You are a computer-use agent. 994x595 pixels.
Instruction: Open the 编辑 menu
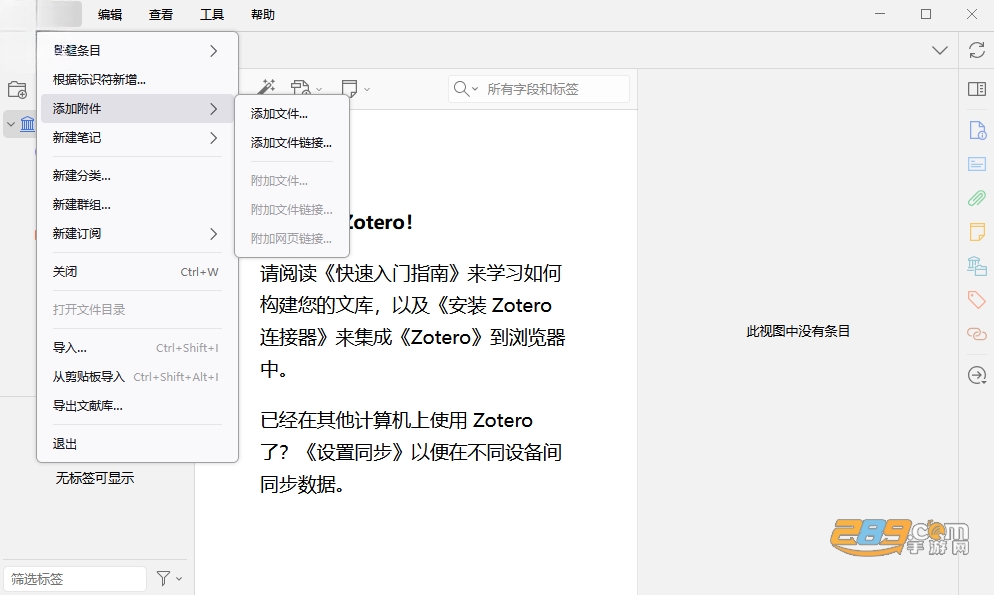click(110, 15)
